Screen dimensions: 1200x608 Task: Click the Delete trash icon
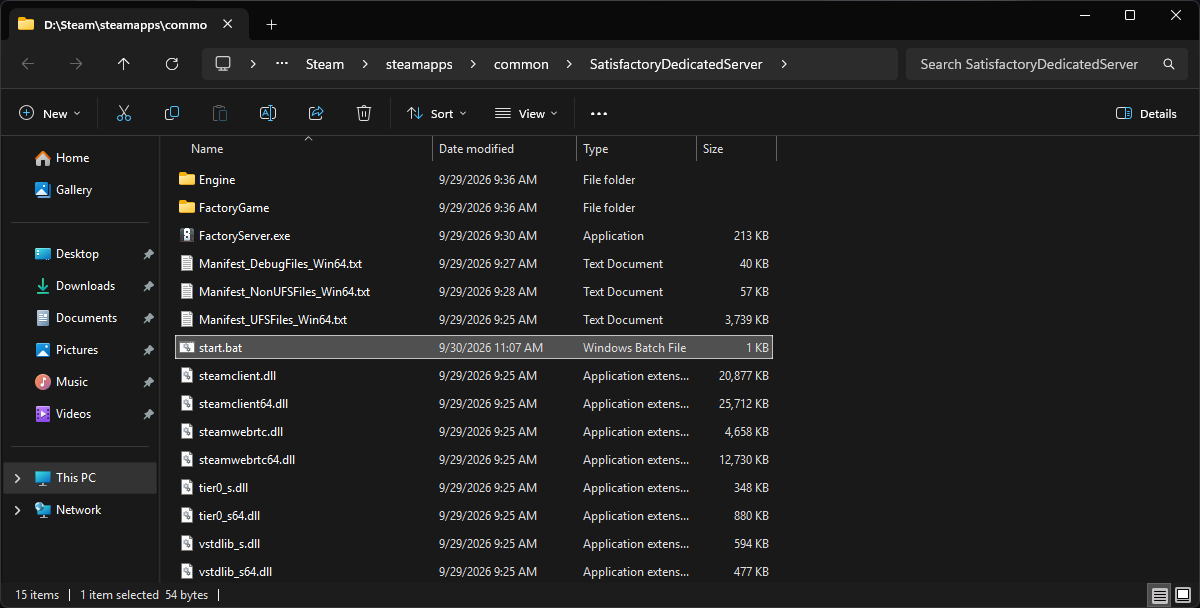[x=364, y=114]
